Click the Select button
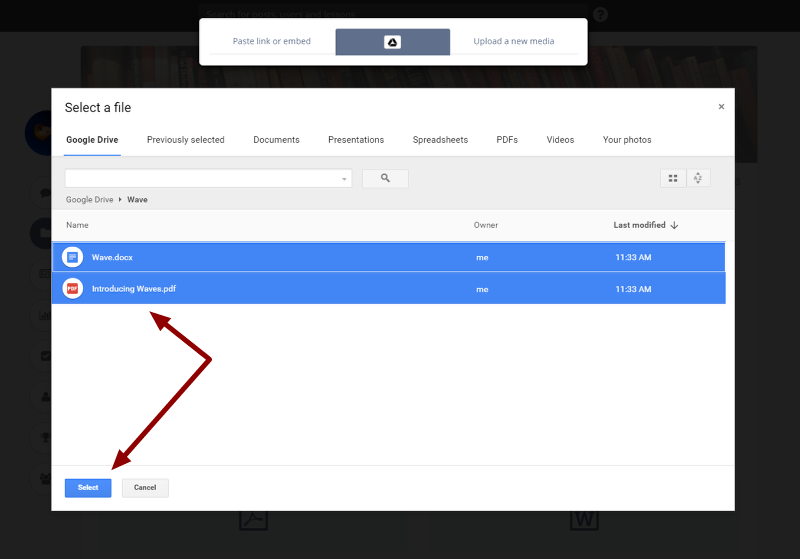 pyautogui.click(x=88, y=488)
